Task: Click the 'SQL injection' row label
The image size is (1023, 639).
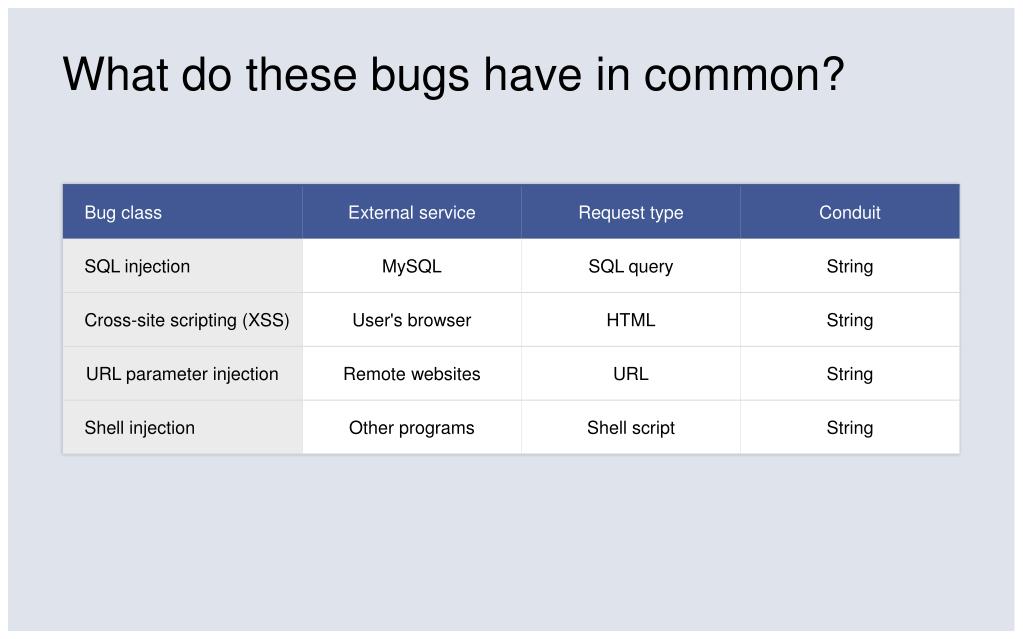Action: tap(183, 266)
